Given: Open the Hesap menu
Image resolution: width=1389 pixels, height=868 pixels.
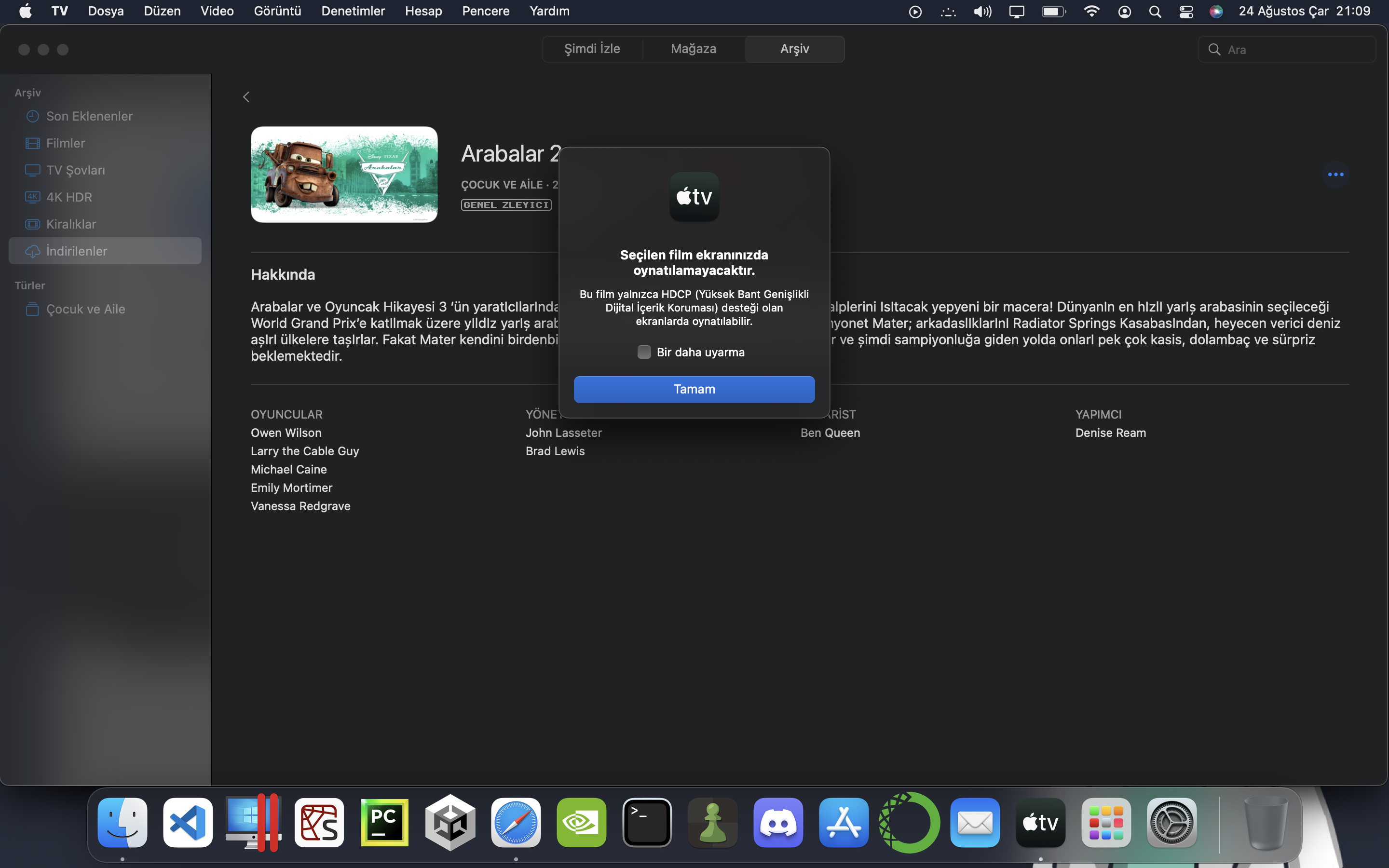Looking at the screenshot, I should [423, 11].
